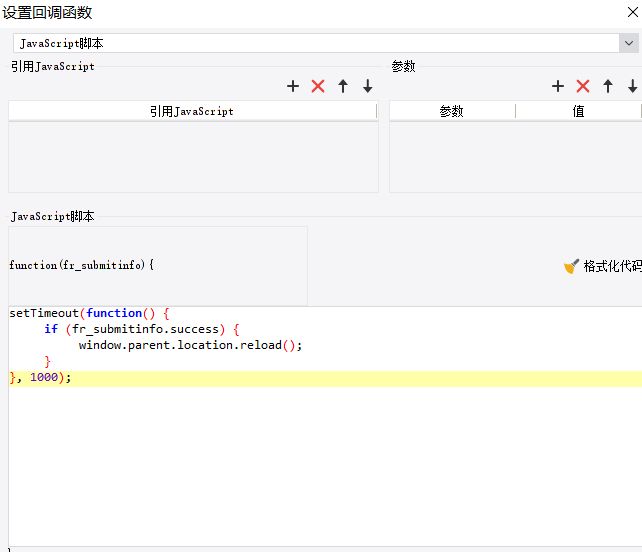Image resolution: width=642 pixels, height=552 pixels.
Task: Move parameter row up
Action: pos(608,86)
